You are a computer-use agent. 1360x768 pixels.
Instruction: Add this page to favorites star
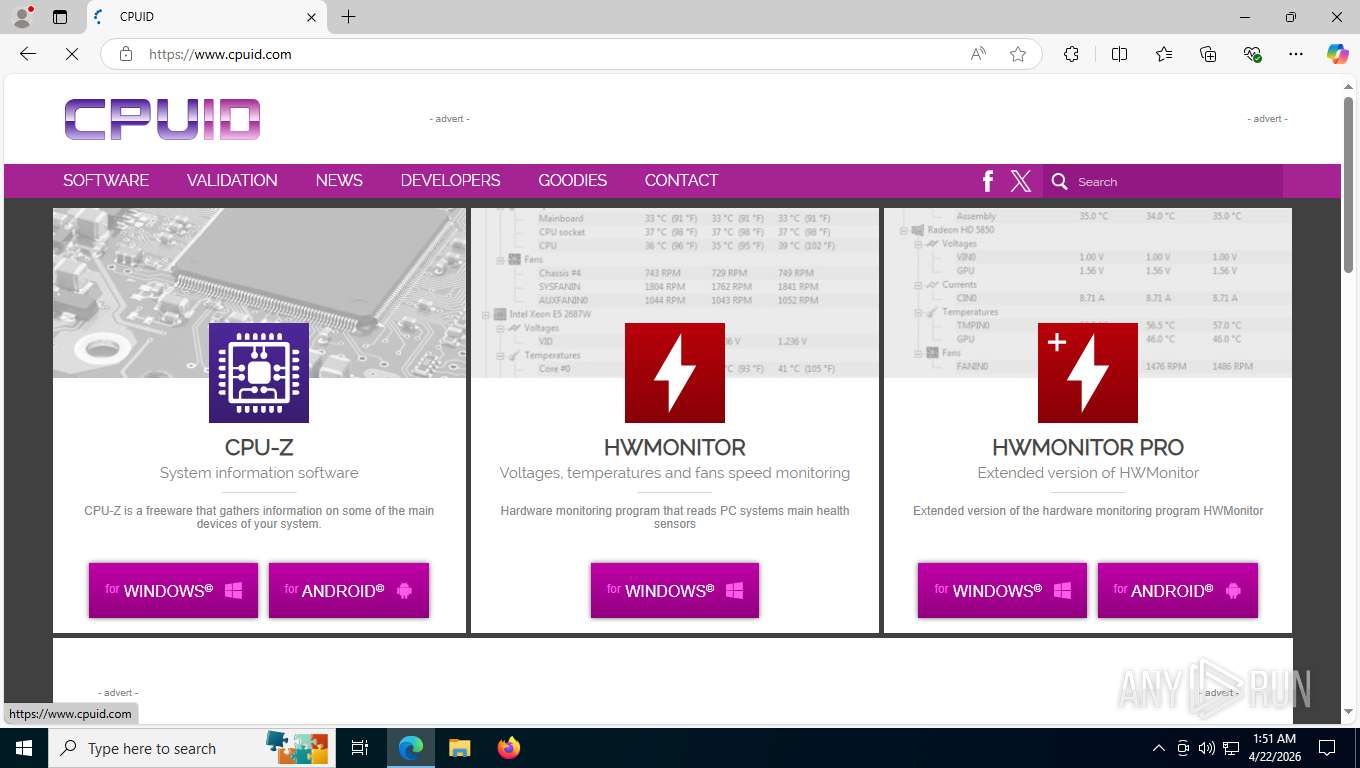[x=1018, y=54]
